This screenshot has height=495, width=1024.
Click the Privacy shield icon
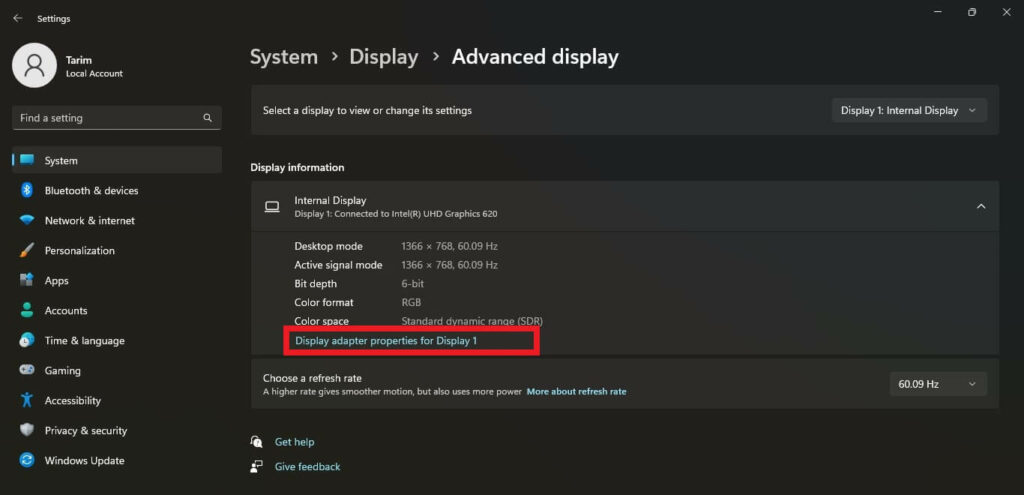pyautogui.click(x=27, y=430)
